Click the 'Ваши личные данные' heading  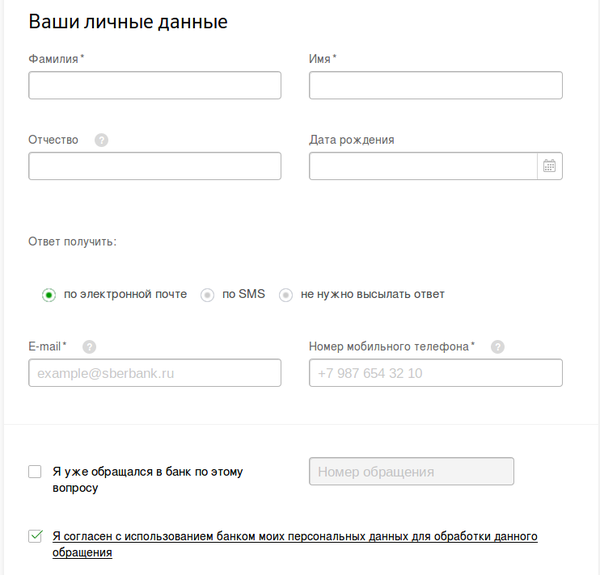(128, 22)
